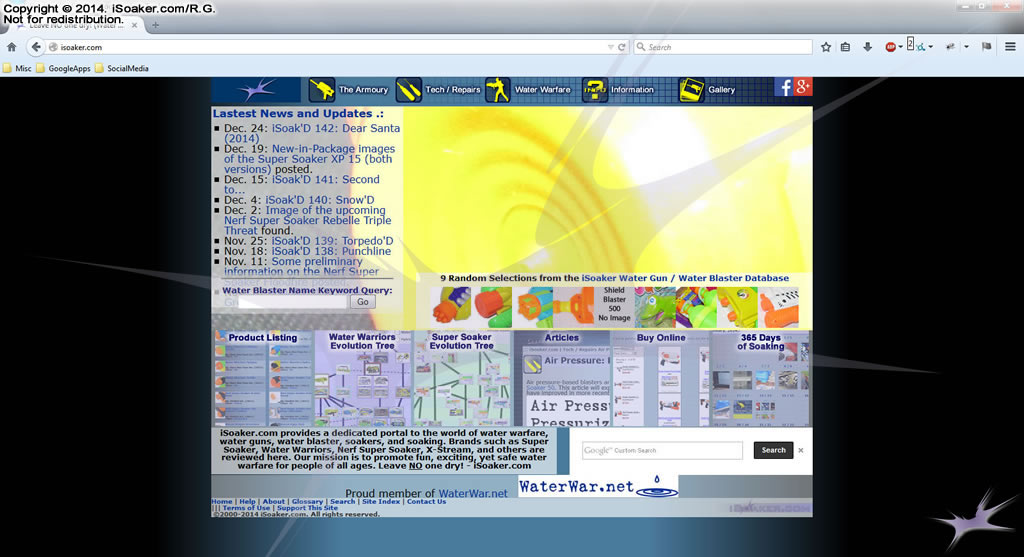Image resolution: width=1024 pixels, height=557 pixels.
Task: Open the footer Contact Us link
Action: (426, 501)
